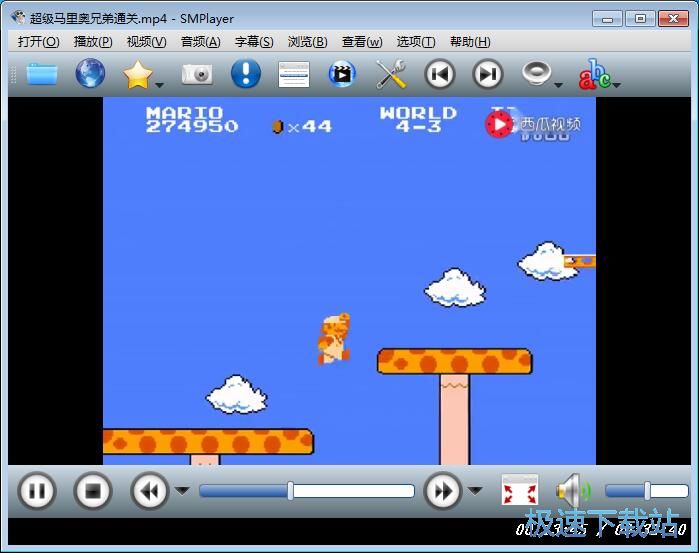This screenshot has height=553, width=699.
Task: Mute the audio with the speaker icon
Action: click(x=573, y=491)
